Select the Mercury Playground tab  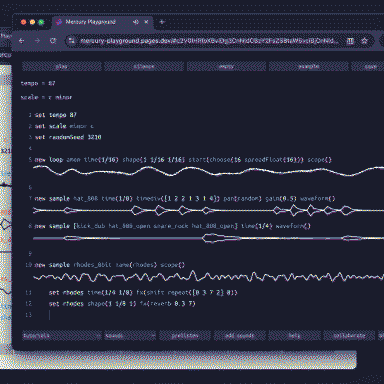coord(102,22)
